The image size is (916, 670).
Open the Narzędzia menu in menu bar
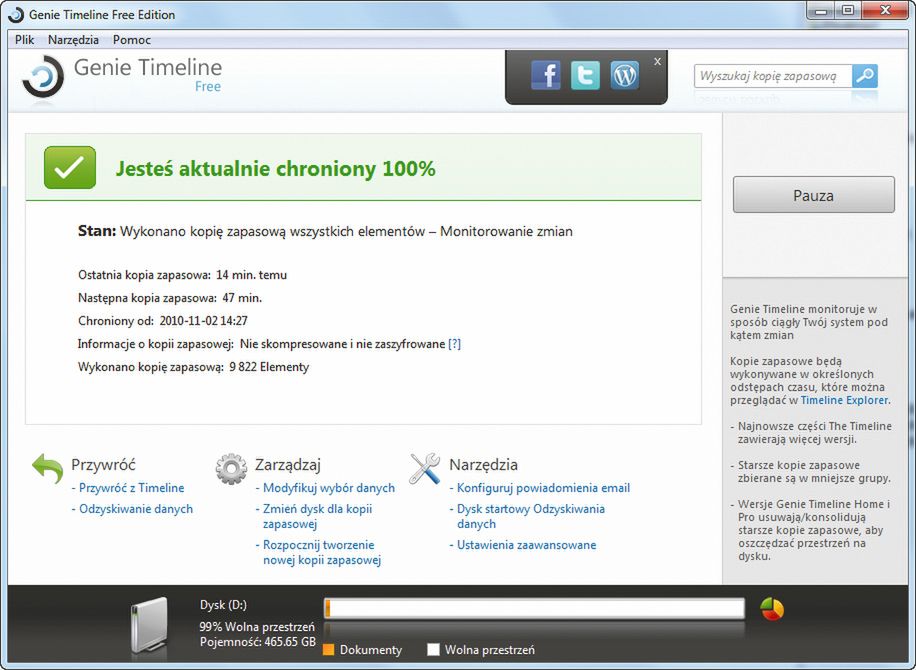click(73, 40)
